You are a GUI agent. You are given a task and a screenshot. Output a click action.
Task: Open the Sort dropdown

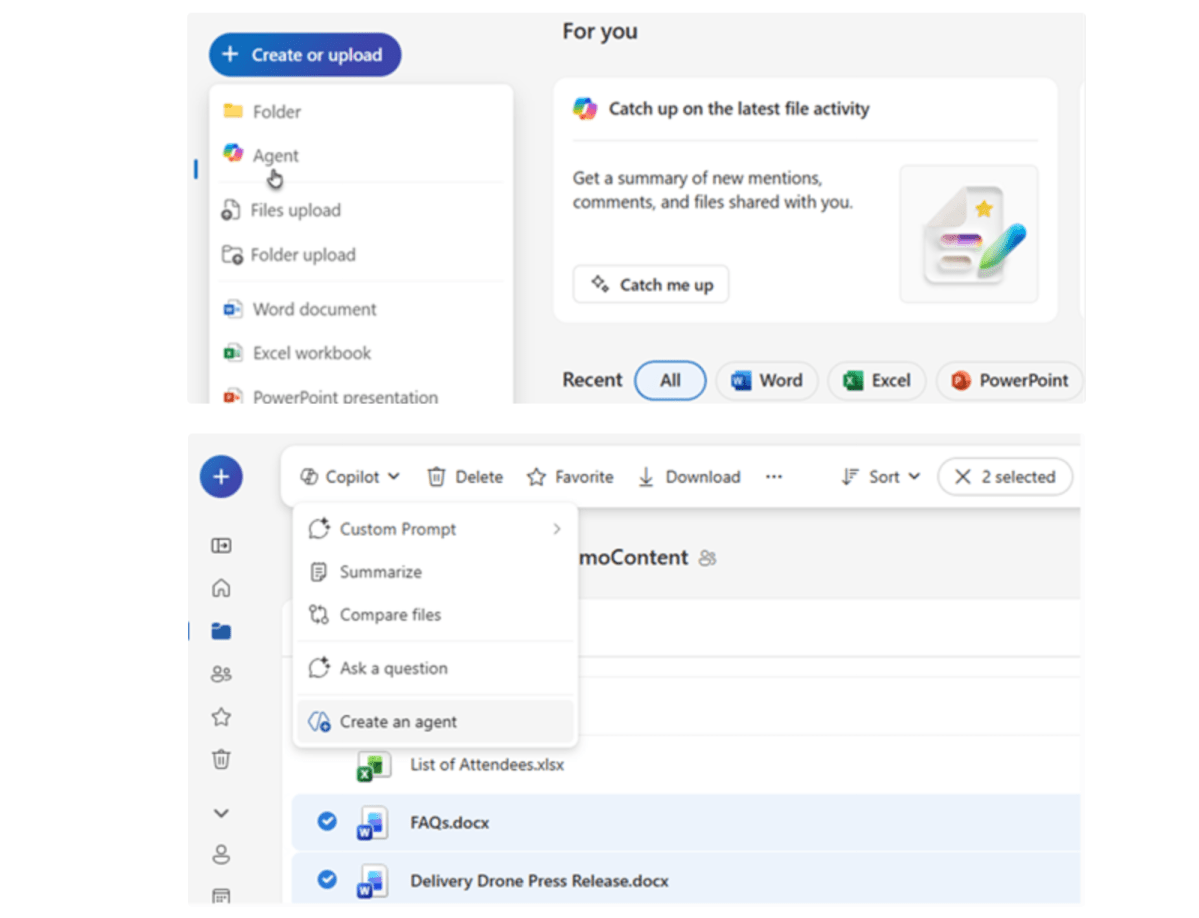[881, 477]
